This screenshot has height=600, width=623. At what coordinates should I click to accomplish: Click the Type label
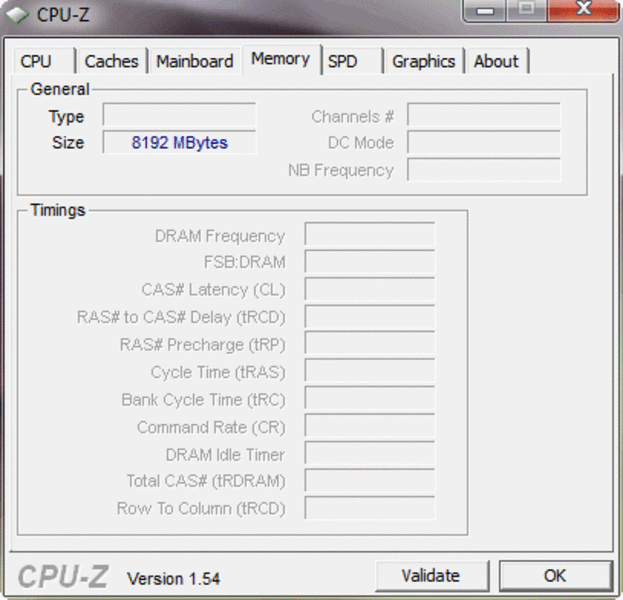tap(66, 117)
